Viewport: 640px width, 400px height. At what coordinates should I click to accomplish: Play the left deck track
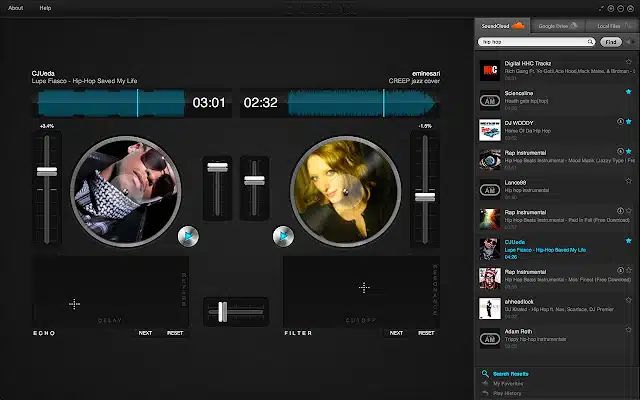click(188, 236)
